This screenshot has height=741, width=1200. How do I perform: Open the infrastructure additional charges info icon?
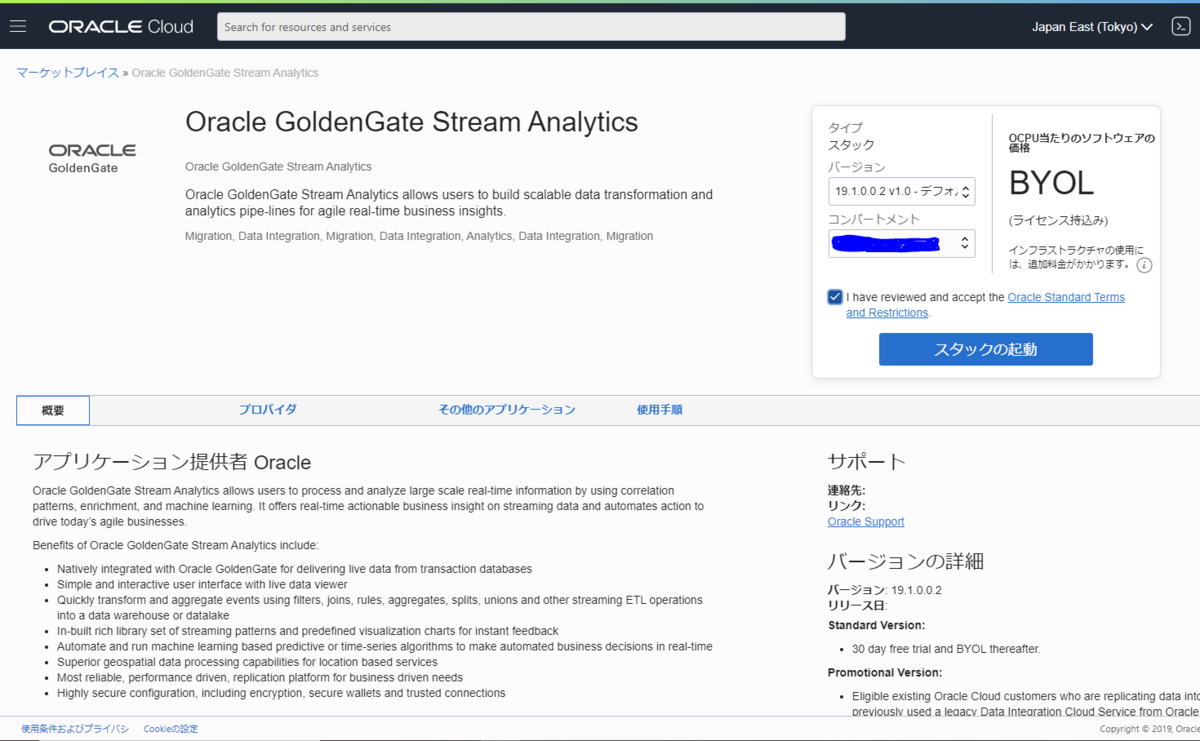point(1143,265)
